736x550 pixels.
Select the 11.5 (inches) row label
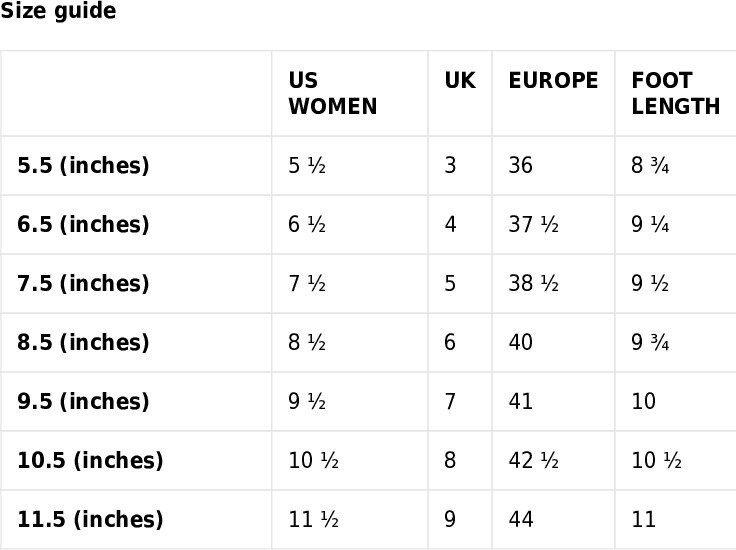click(x=90, y=520)
